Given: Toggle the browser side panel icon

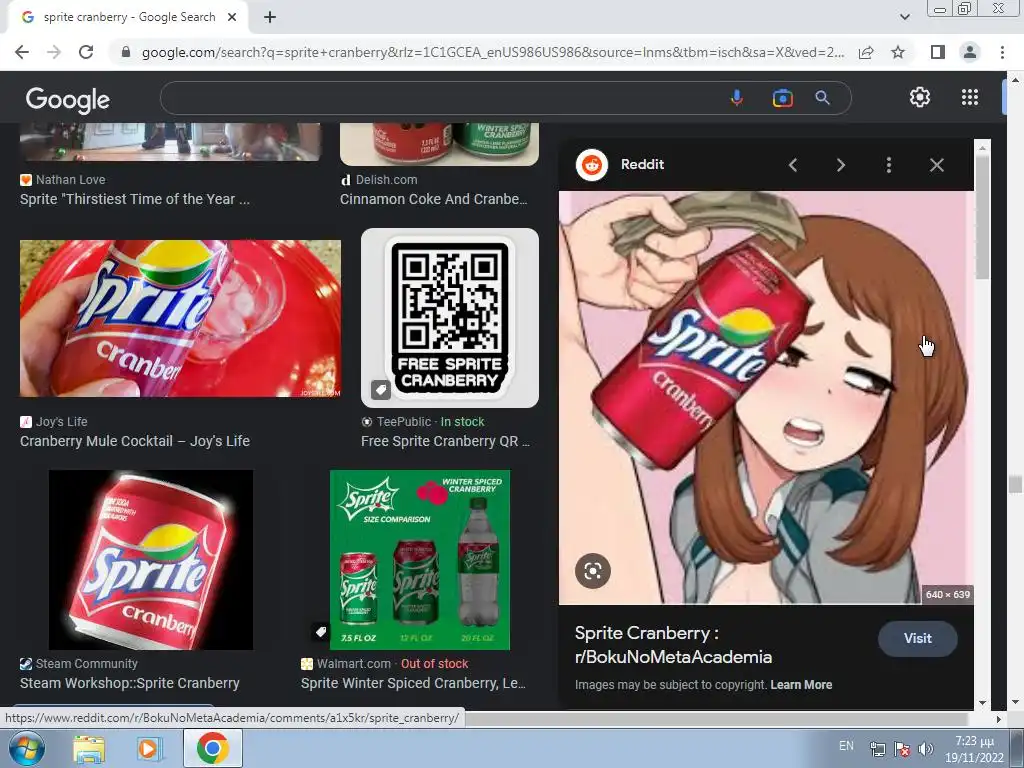Looking at the screenshot, I should (x=938, y=52).
